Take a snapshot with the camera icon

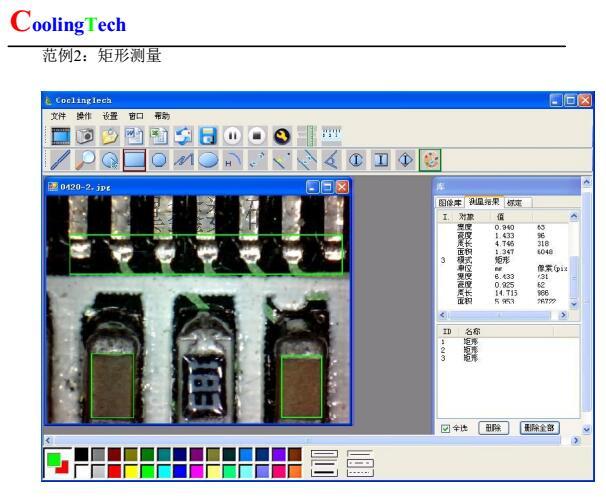coord(85,136)
